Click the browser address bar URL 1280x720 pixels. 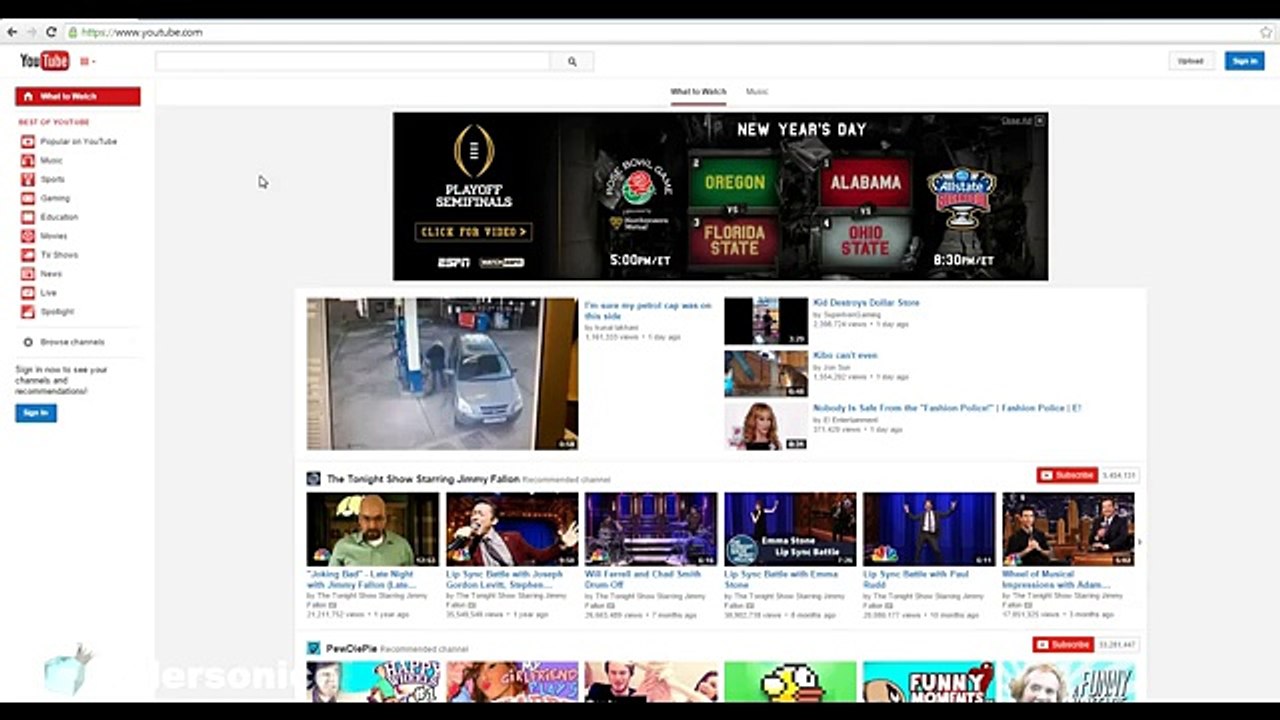coord(142,32)
